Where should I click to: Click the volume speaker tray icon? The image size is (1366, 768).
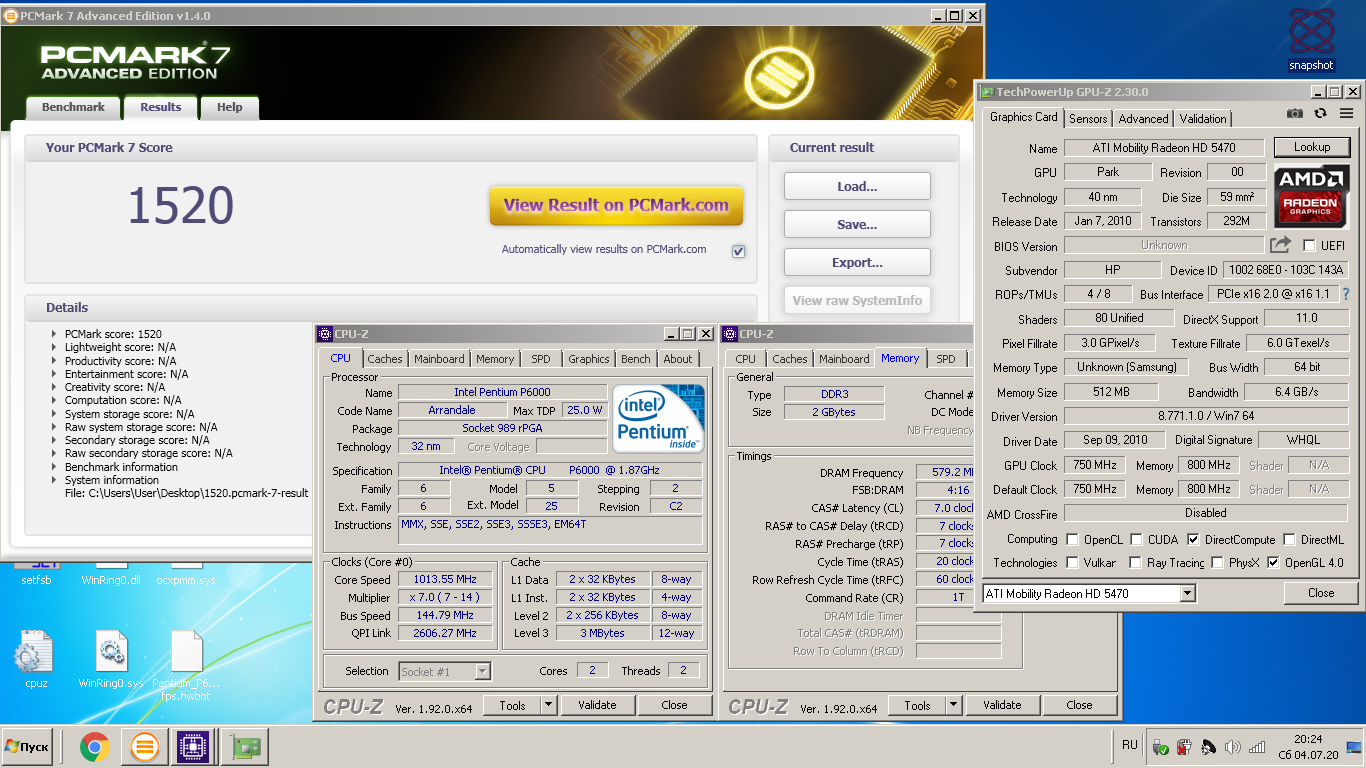point(1232,747)
